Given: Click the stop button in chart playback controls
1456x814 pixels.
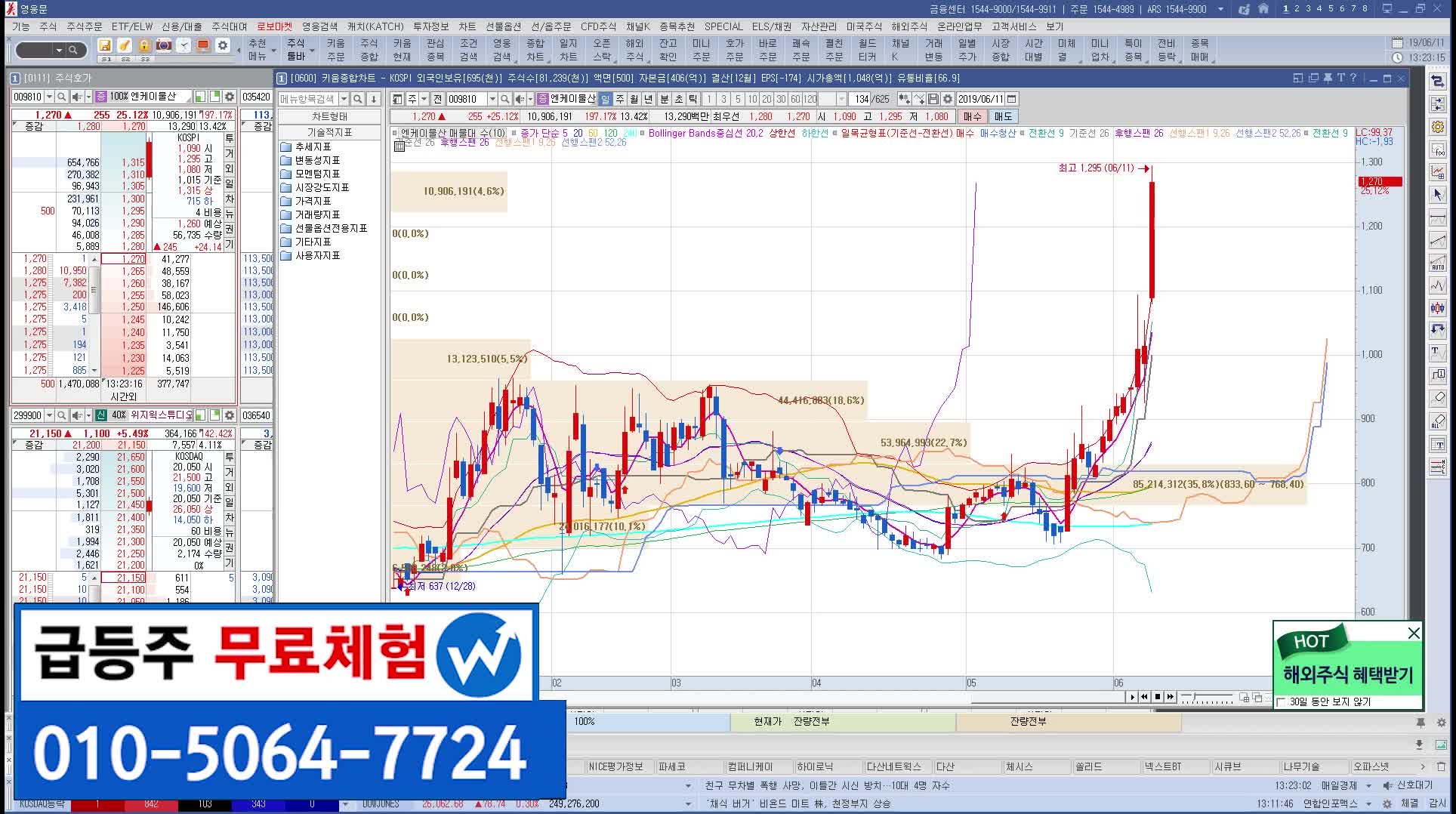Looking at the screenshot, I should pyautogui.click(x=1157, y=697).
